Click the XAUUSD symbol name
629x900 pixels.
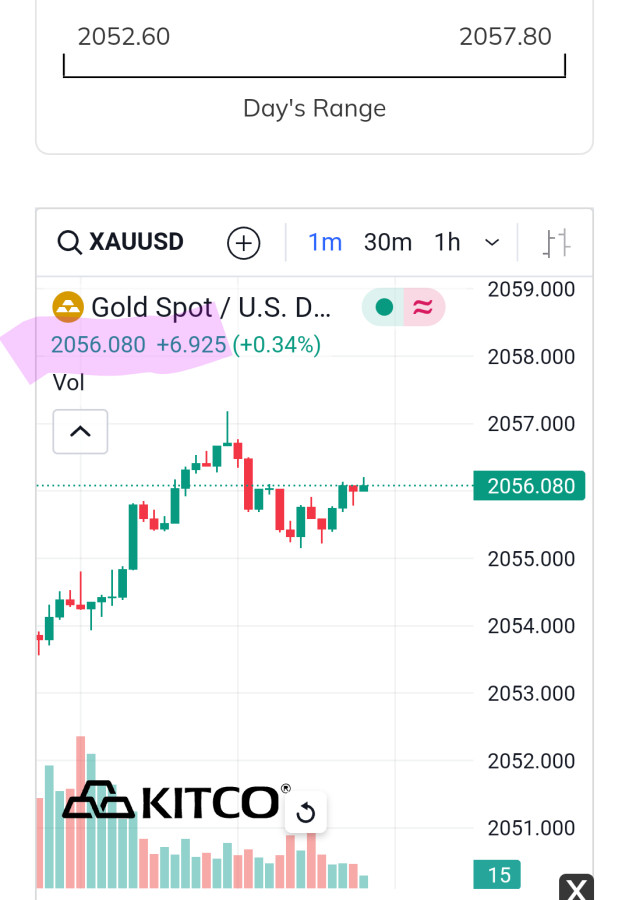[136, 242]
